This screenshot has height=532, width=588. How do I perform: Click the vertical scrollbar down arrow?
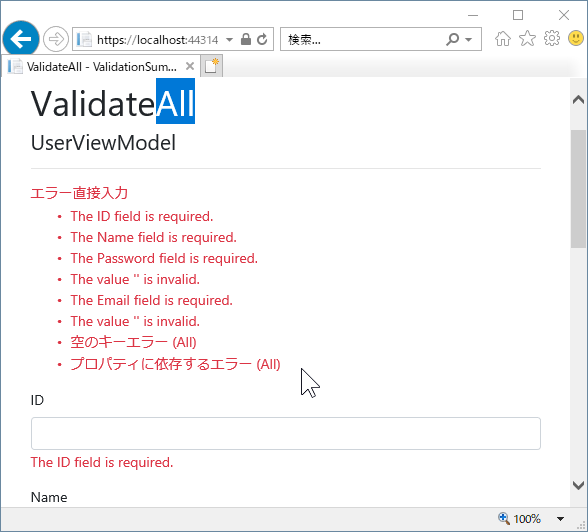579,485
